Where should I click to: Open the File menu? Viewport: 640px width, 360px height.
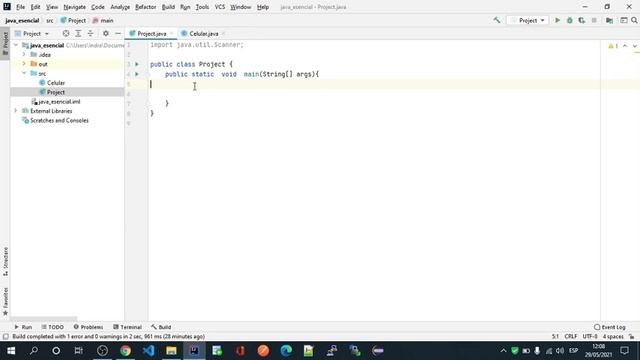tap(20, 7)
